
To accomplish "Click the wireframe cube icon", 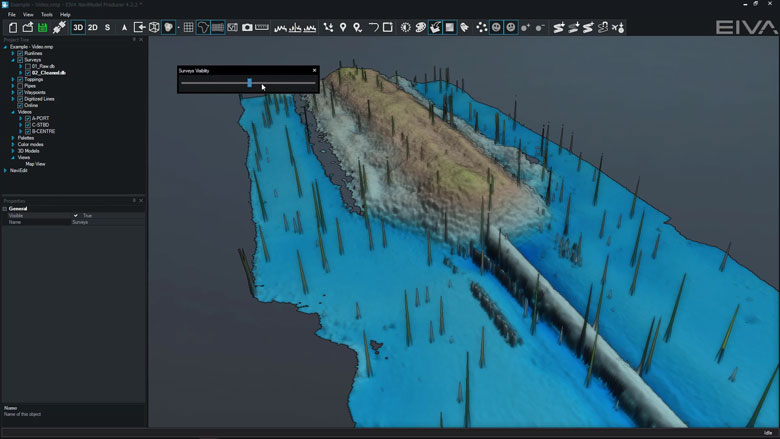I will (155, 27).
